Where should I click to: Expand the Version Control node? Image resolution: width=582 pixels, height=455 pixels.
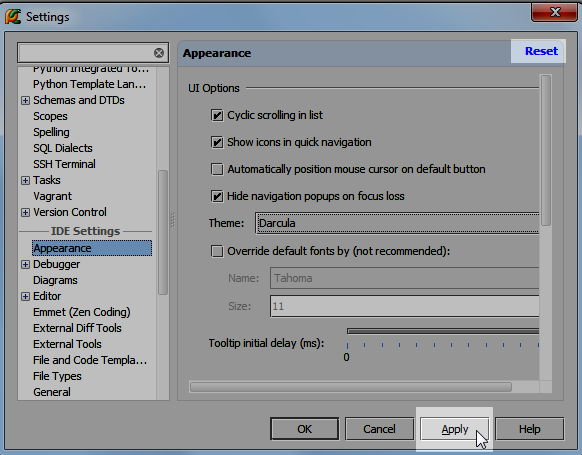point(25,212)
